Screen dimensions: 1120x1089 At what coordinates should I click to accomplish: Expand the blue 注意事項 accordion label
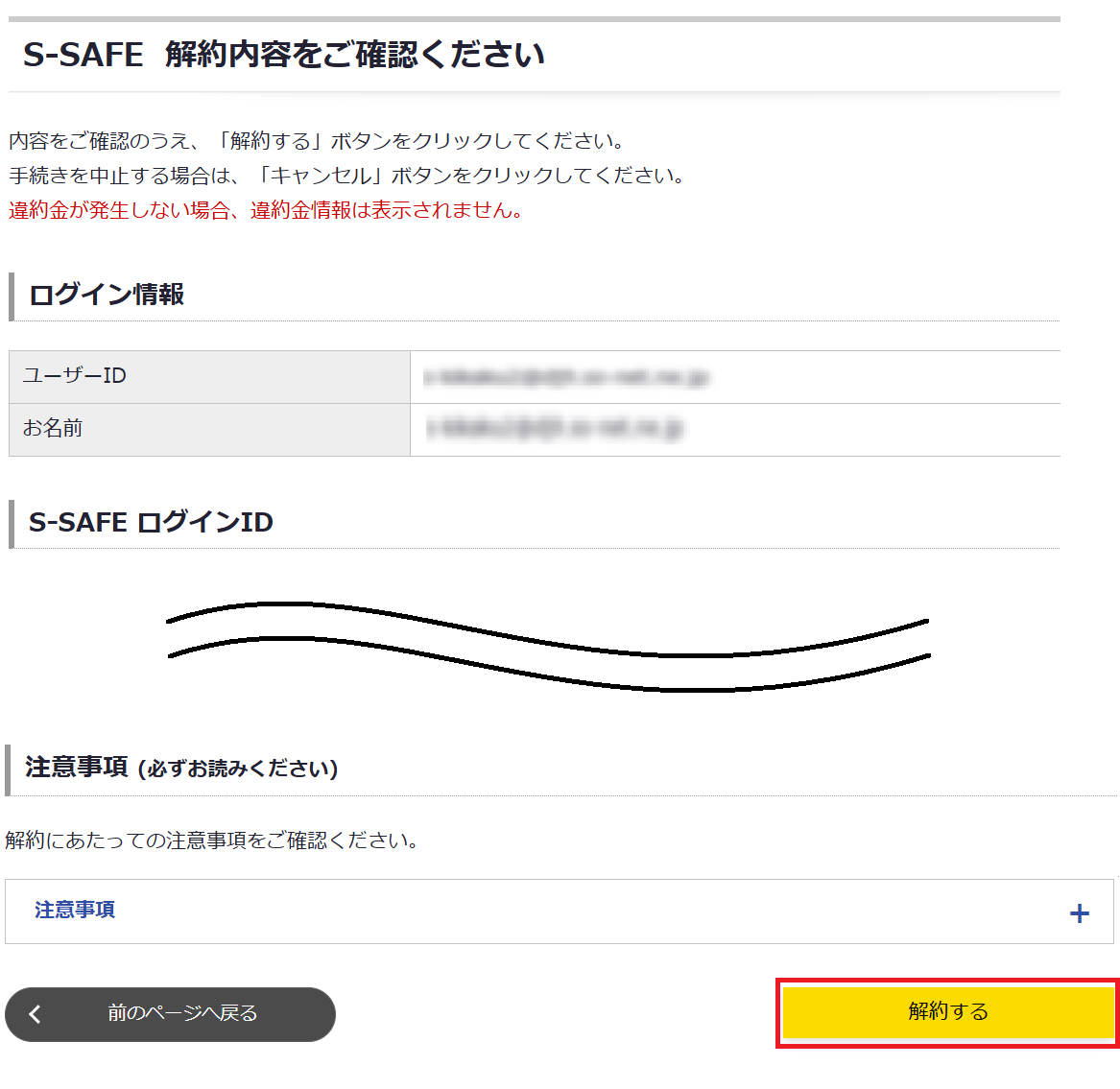pyautogui.click(x=75, y=911)
